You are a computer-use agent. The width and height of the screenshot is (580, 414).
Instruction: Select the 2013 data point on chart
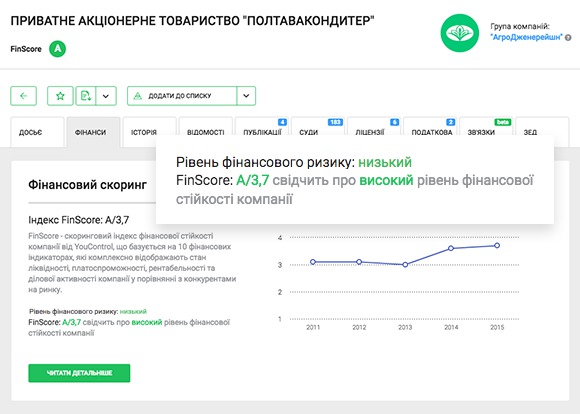[405, 265]
